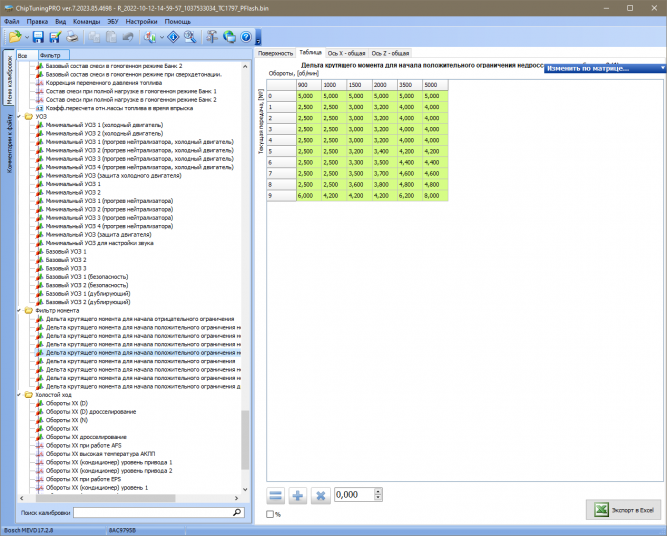Click Экспорт в Excel button

tap(625, 510)
